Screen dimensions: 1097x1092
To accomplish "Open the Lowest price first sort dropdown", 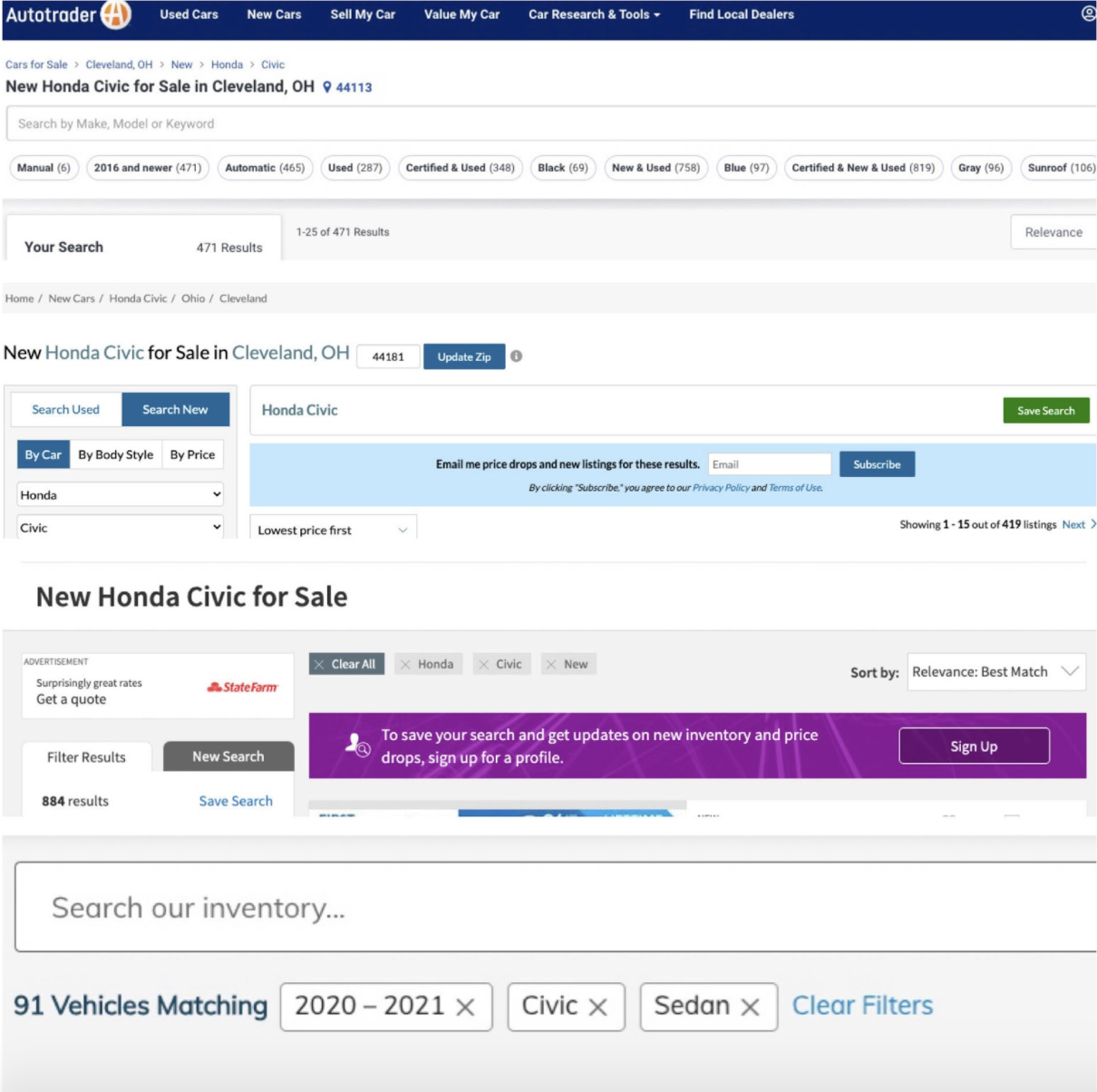I will point(333,530).
